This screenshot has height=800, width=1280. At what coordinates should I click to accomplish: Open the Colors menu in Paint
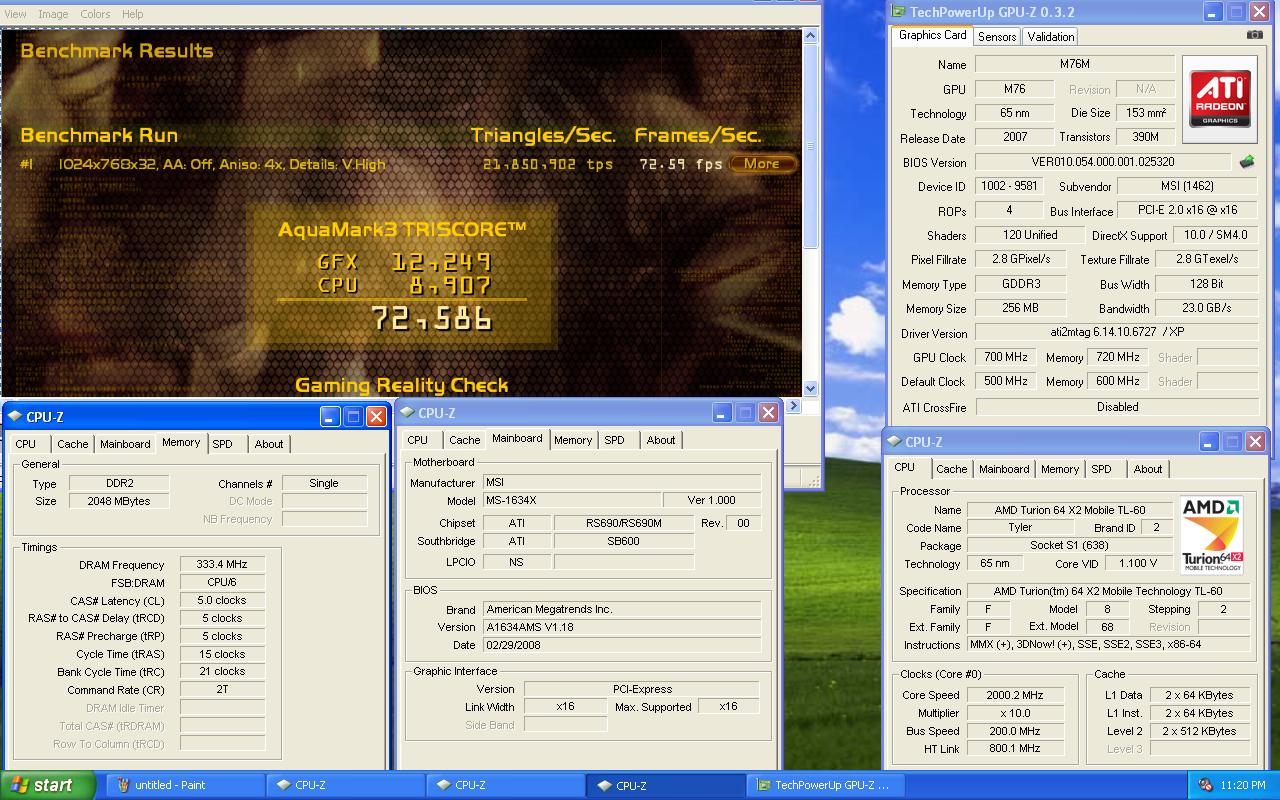[x=95, y=14]
